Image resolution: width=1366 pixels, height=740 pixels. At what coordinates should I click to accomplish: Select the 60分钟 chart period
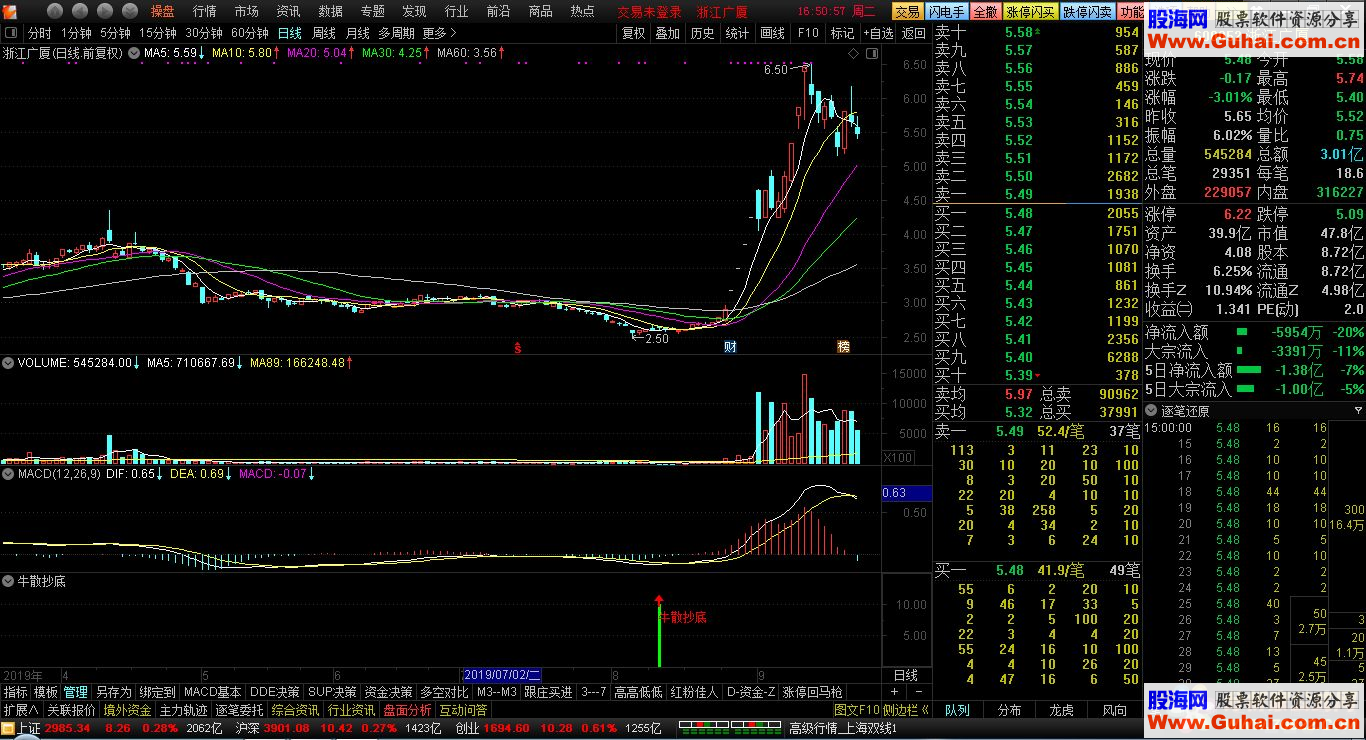(x=250, y=33)
